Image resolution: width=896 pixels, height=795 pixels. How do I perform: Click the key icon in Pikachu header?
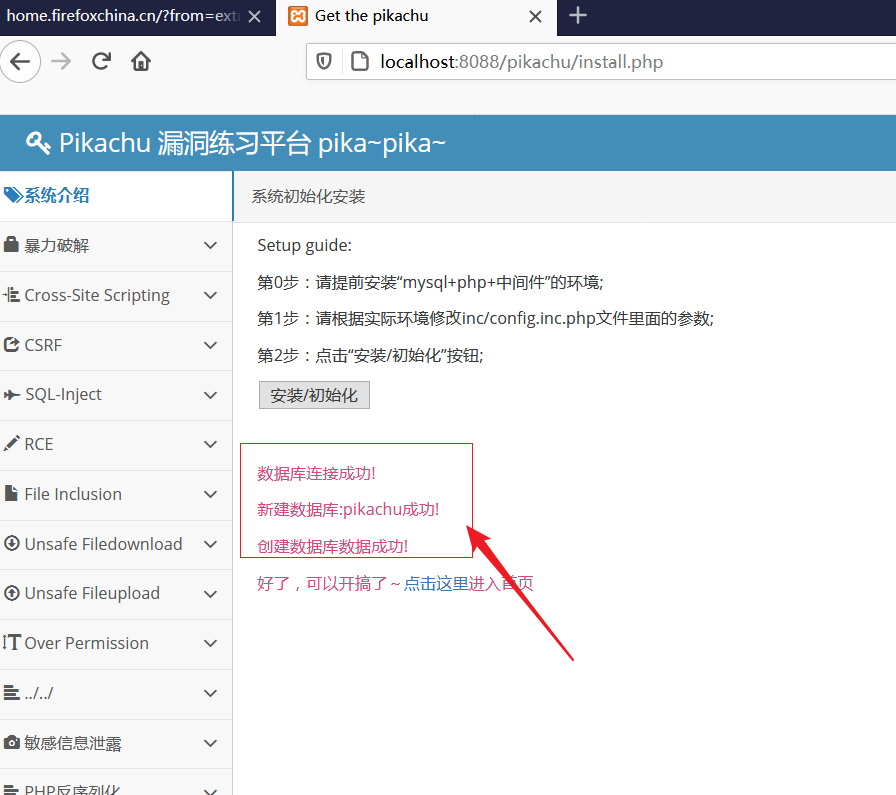point(38,142)
